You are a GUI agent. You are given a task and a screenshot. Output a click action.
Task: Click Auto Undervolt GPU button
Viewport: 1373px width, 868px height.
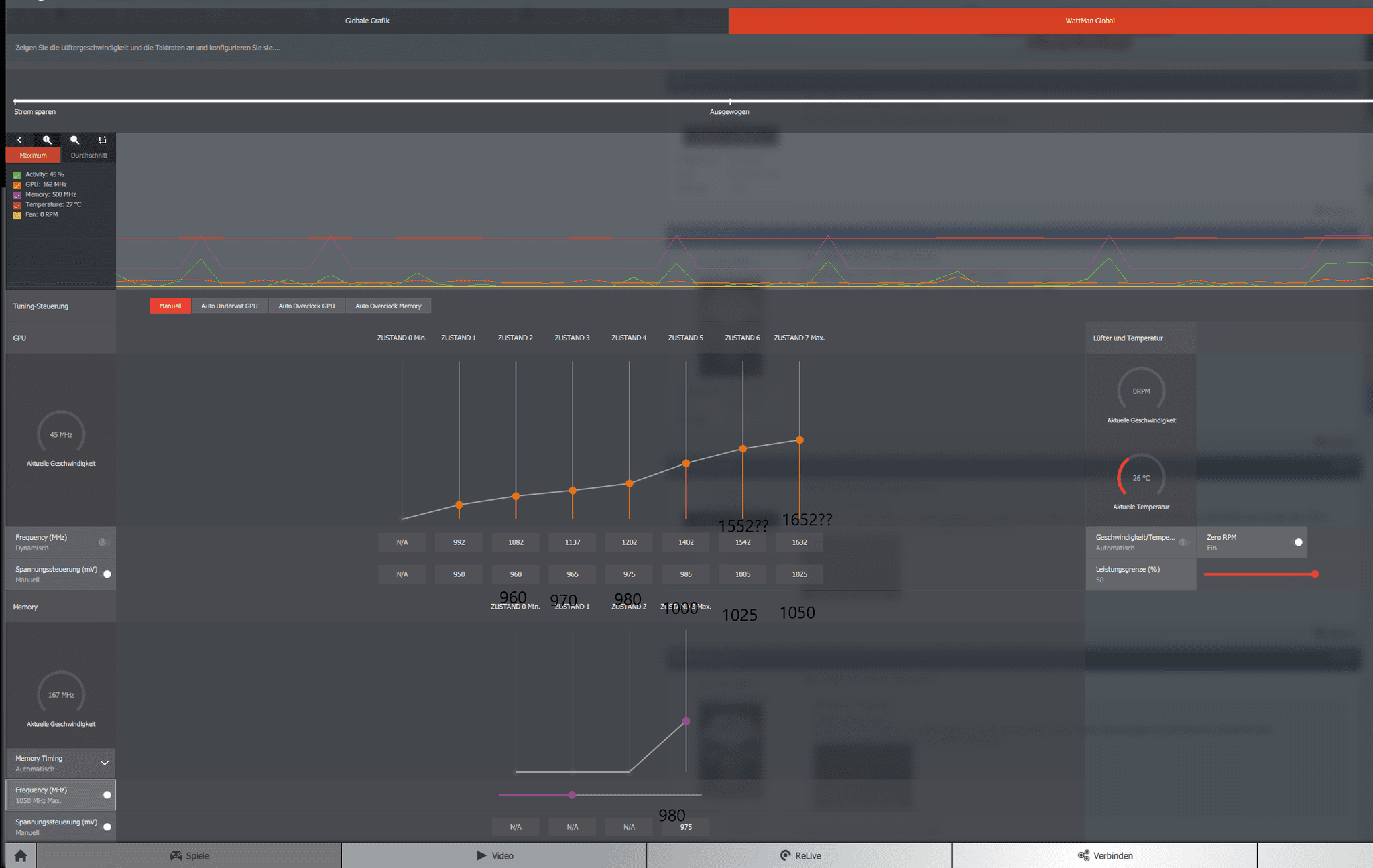[229, 306]
